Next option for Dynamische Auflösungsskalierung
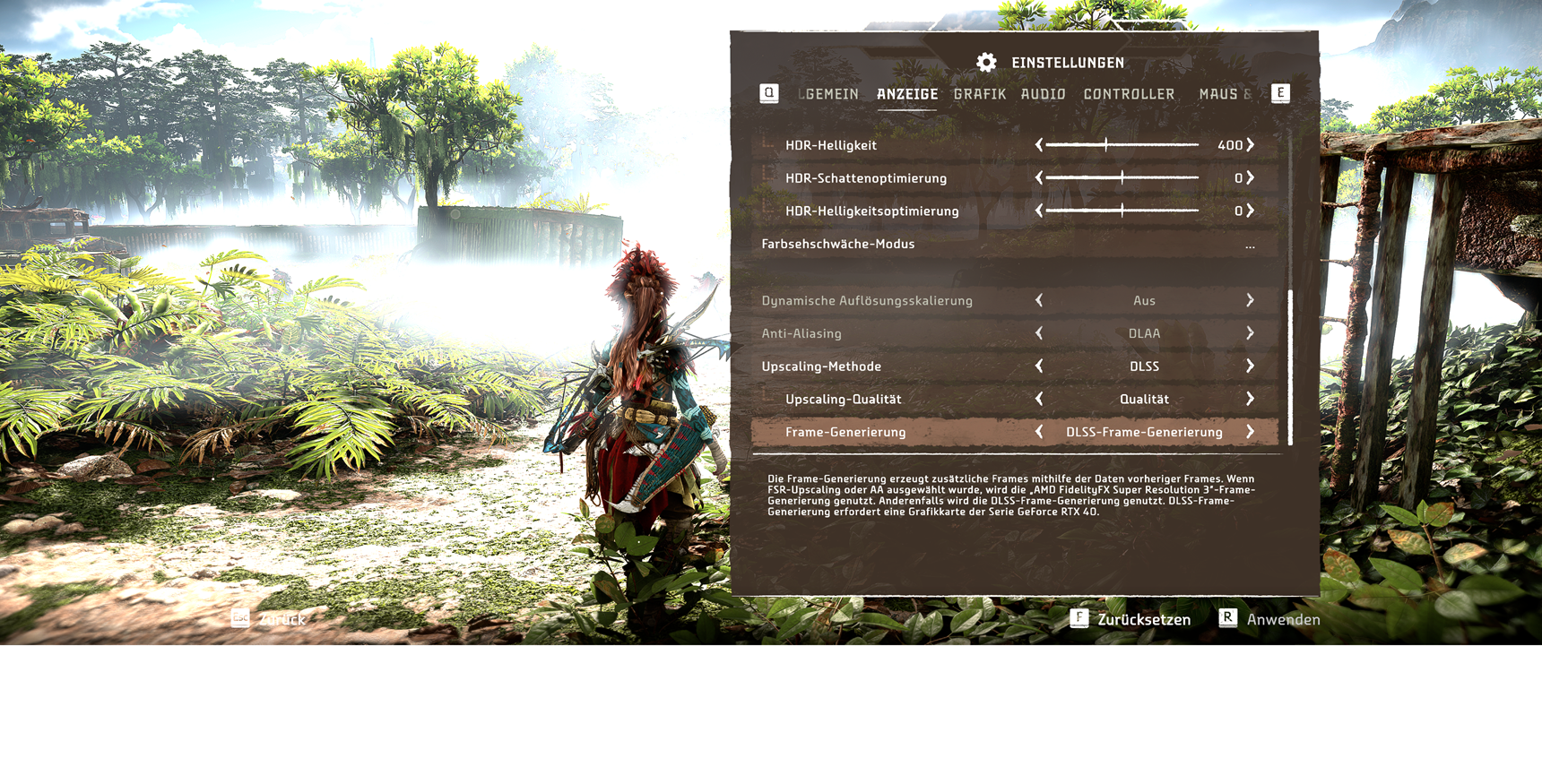The width and height of the screenshot is (1542, 784). point(1251,301)
